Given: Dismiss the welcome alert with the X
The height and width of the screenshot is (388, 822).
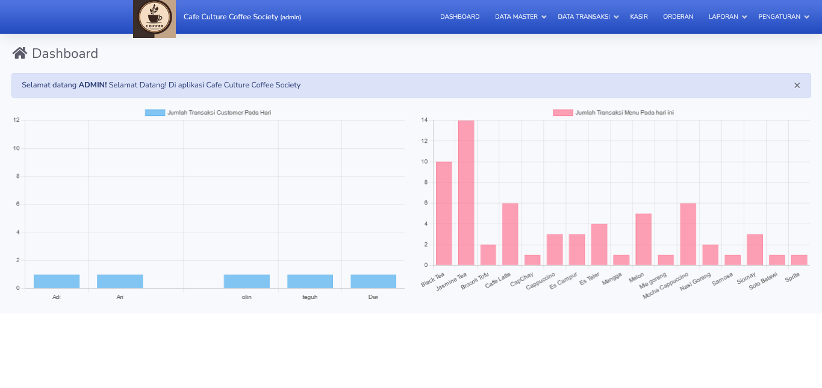Looking at the screenshot, I should (x=797, y=85).
